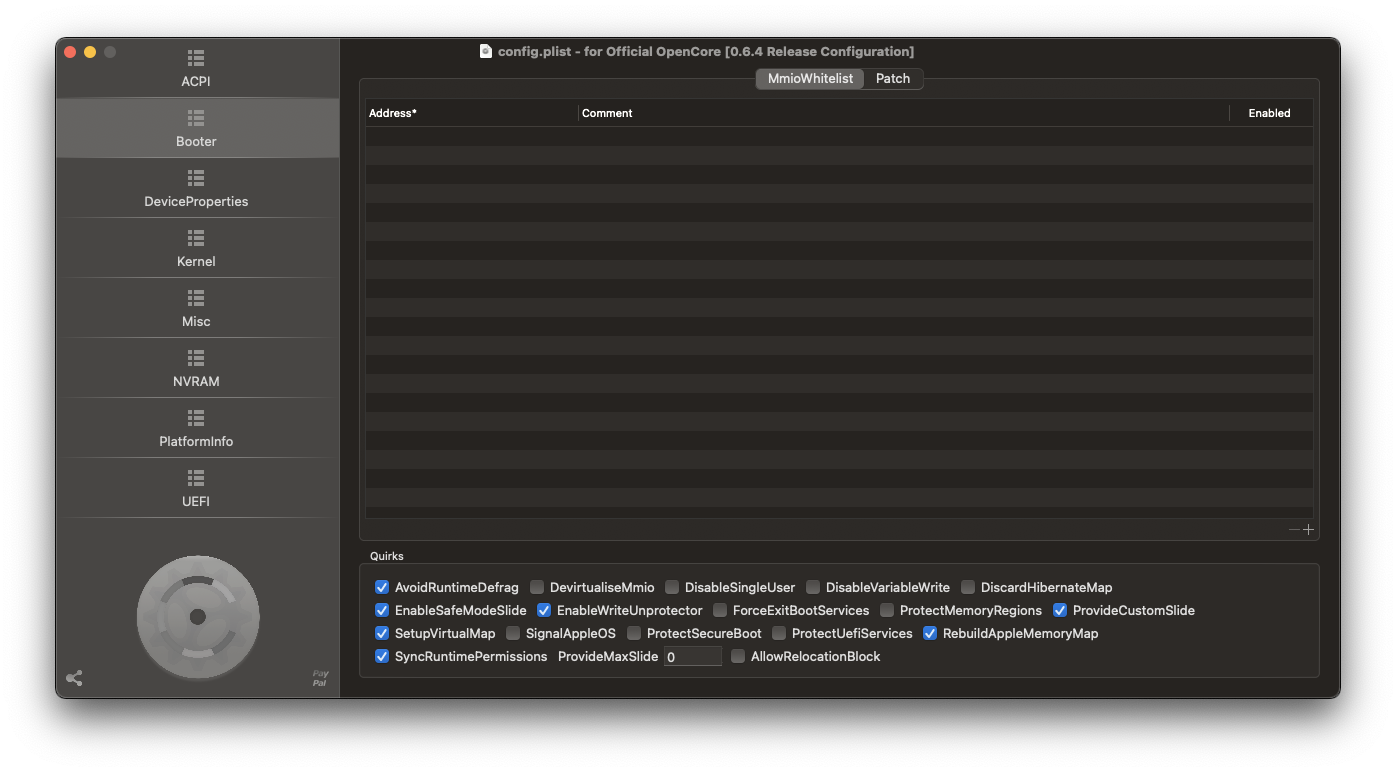The height and width of the screenshot is (772, 1396).
Task: Select the MmioWhitelist tab
Action: [808, 78]
